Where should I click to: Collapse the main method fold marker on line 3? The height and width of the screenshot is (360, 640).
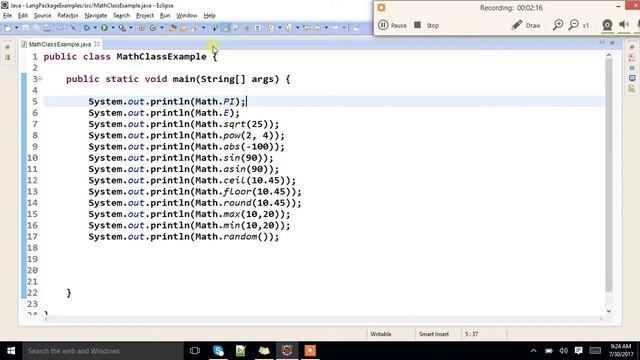click(40, 79)
